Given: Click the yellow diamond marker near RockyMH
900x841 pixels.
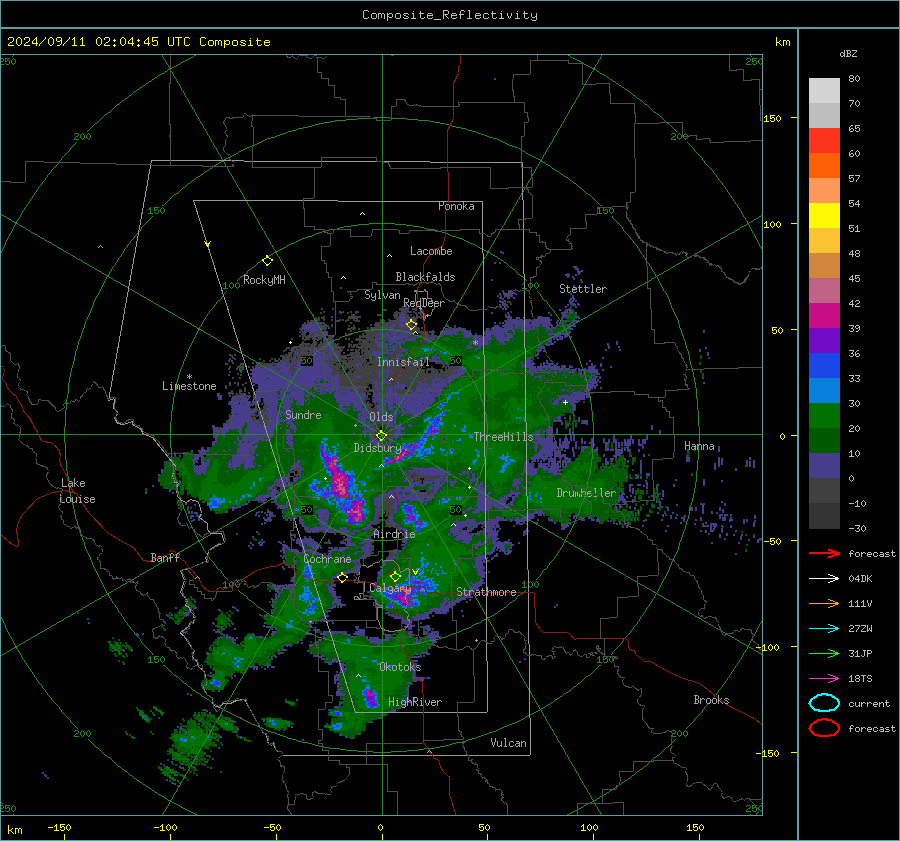Looking at the screenshot, I should pyautogui.click(x=267, y=261).
